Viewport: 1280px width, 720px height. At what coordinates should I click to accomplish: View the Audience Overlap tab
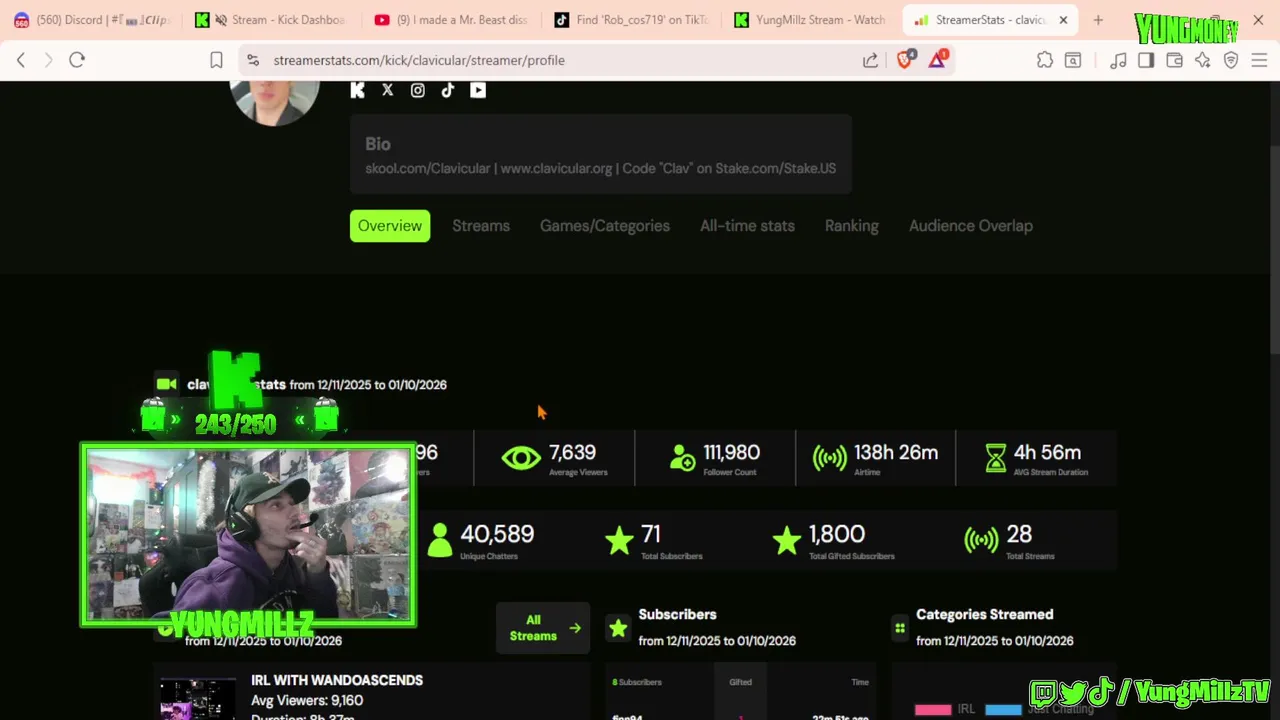[971, 226]
